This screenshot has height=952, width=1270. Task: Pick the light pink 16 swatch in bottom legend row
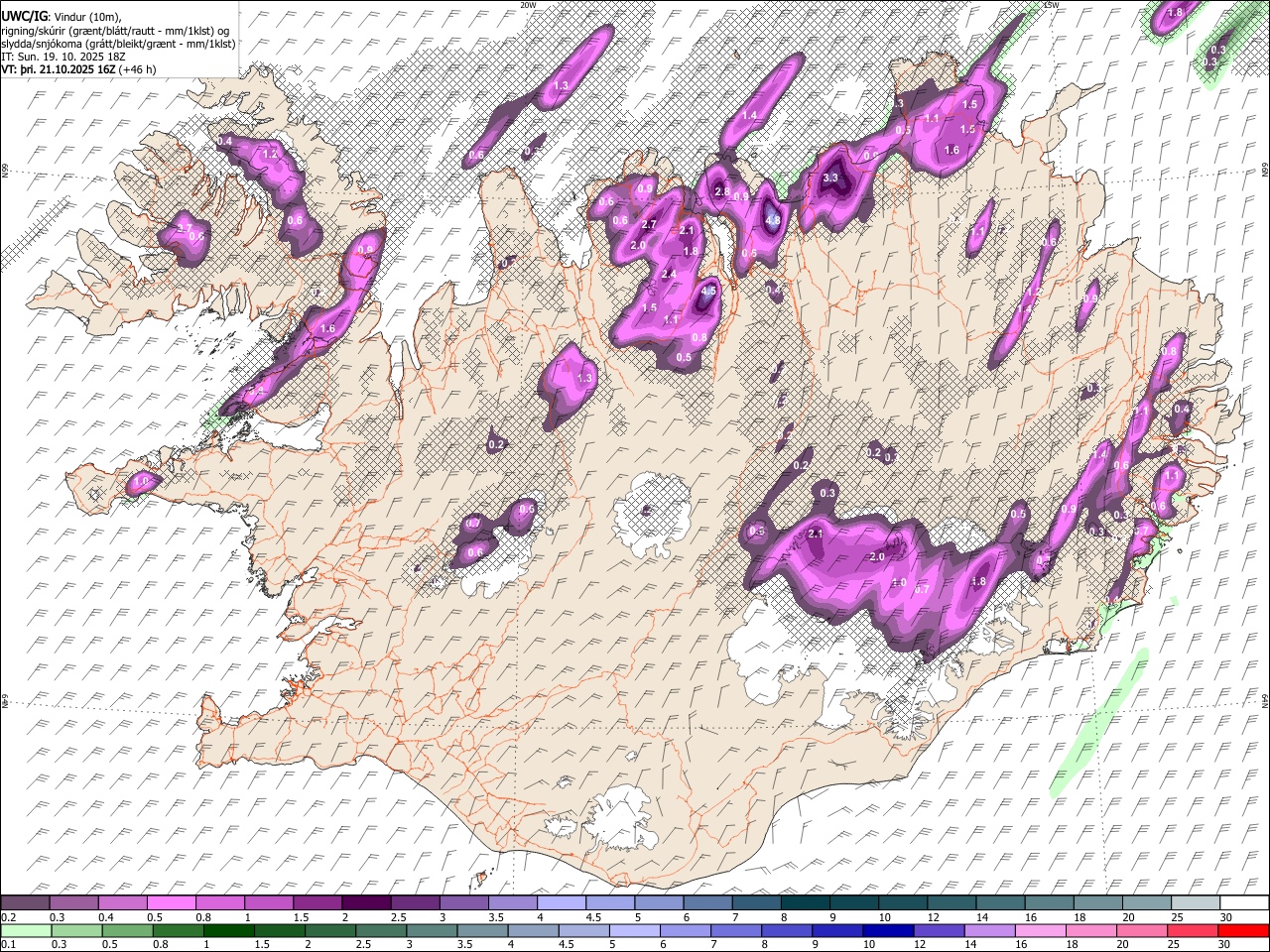(1041, 931)
